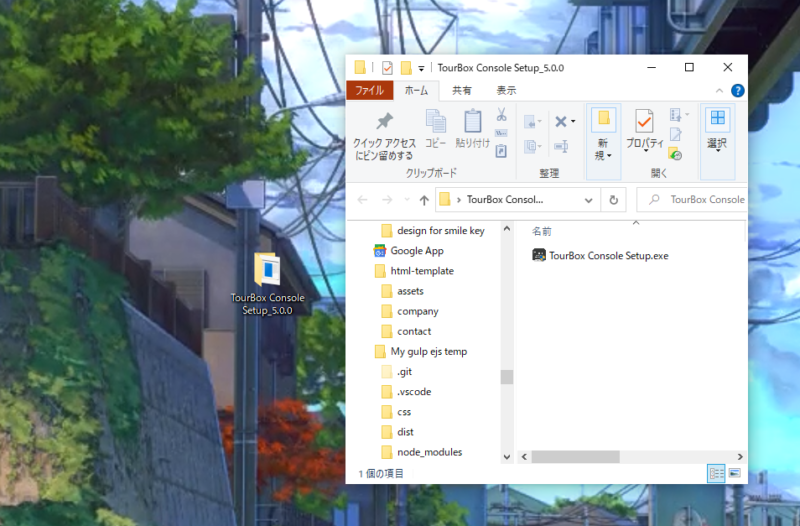This screenshot has width=800, height=526.
Task: Switch to the 共有 tab
Action: click(462, 90)
